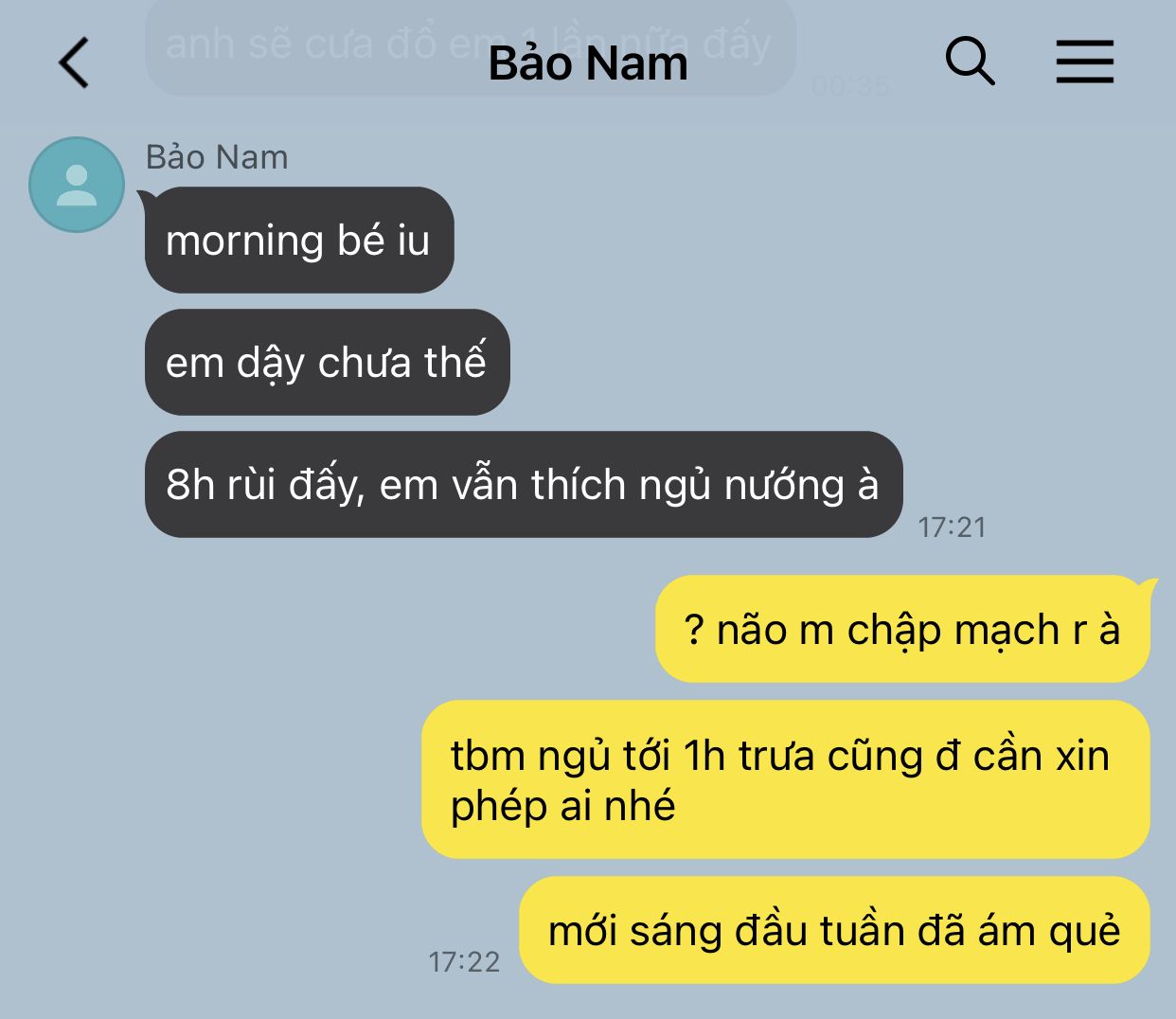Select message 'tbm ngủ tới 1h trưa'
1176x1019 pixels.
pos(786,779)
